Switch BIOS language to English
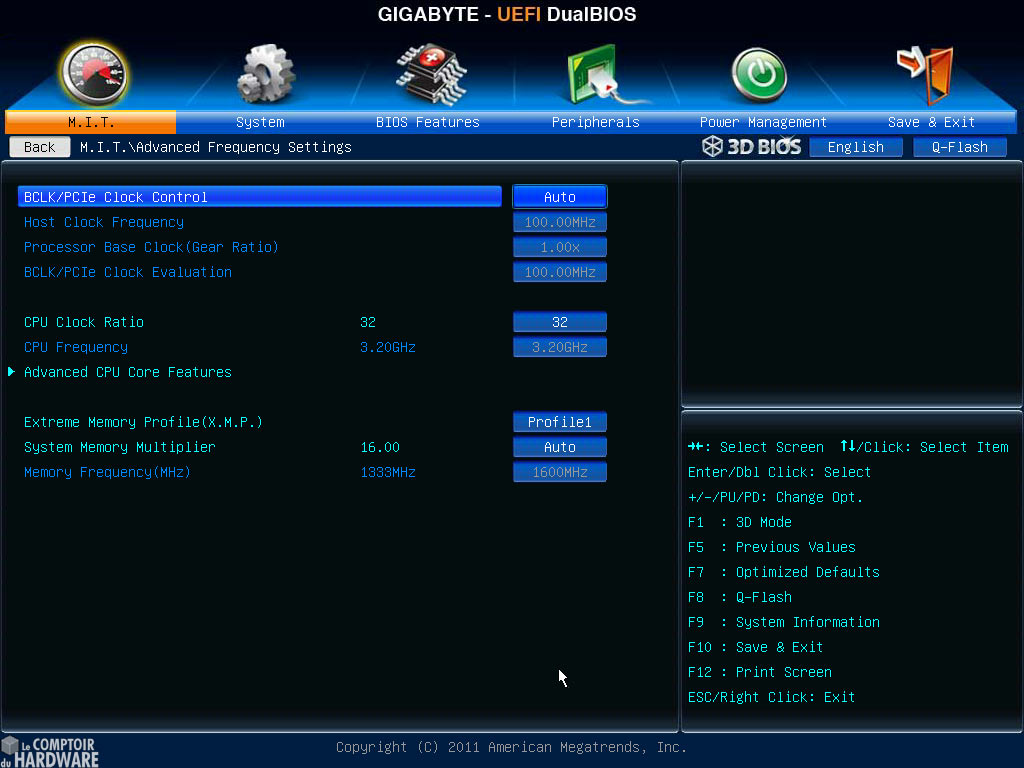Image resolution: width=1024 pixels, height=768 pixels. [x=855, y=146]
